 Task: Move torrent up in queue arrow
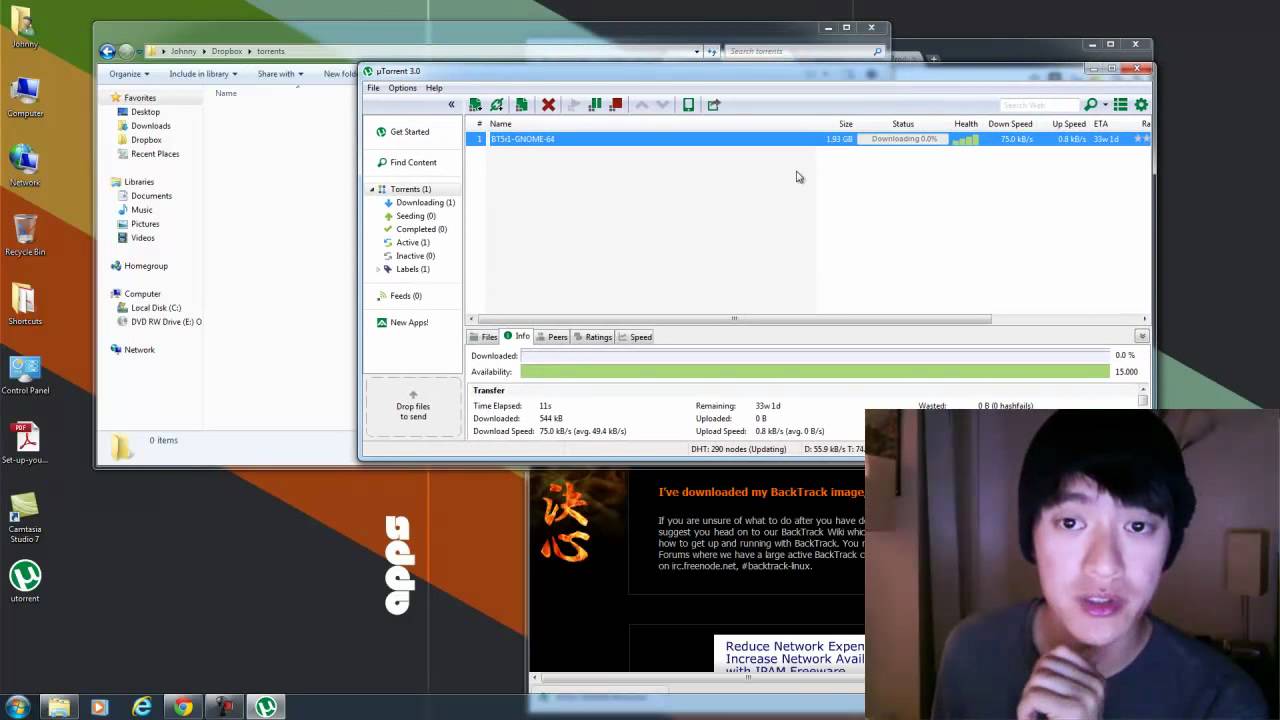[641, 104]
